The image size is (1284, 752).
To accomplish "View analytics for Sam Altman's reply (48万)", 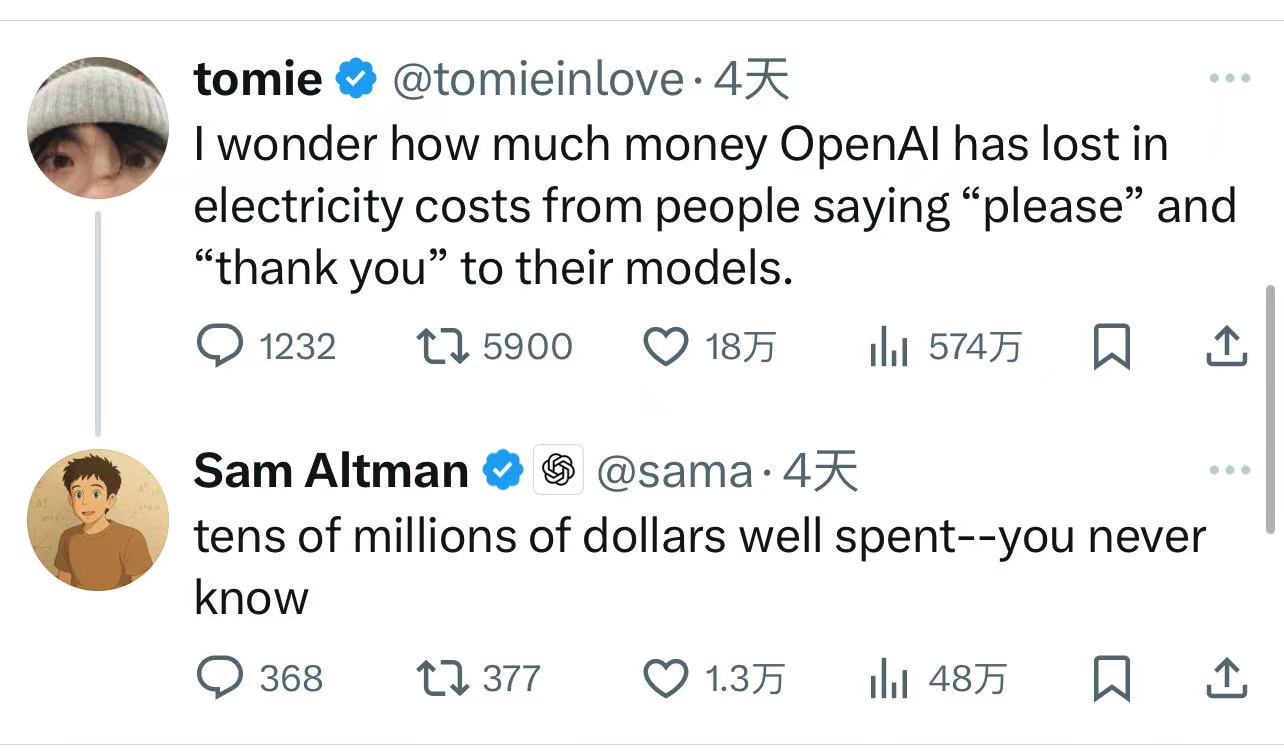I will 888,679.
